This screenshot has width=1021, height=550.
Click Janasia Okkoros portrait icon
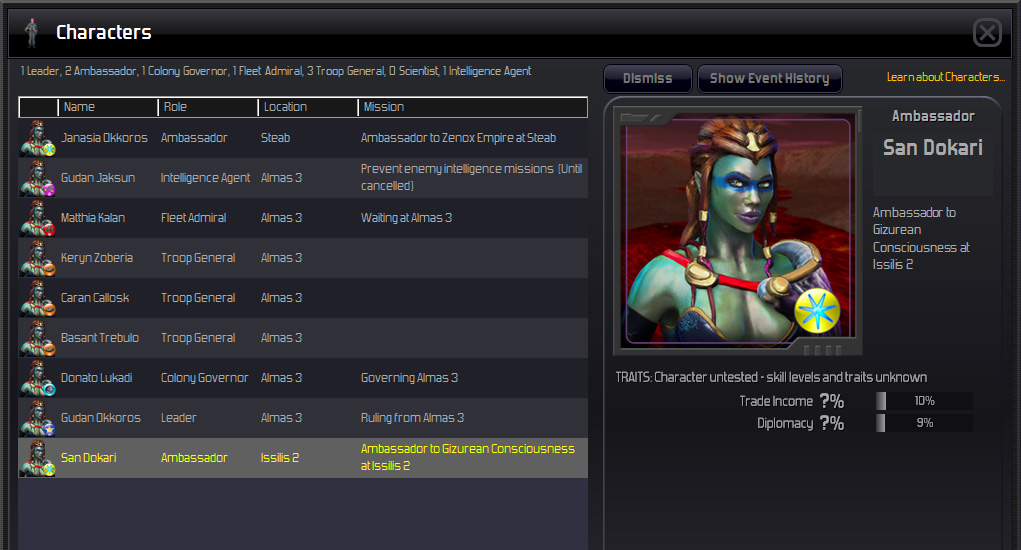coord(38,138)
